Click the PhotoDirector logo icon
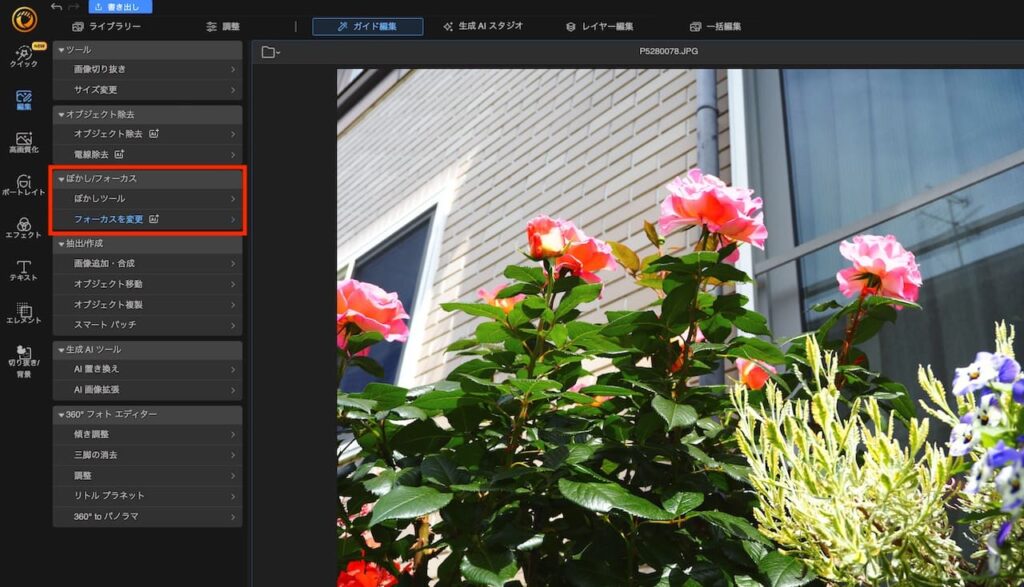Viewport: 1024px width, 587px height. (x=24, y=19)
